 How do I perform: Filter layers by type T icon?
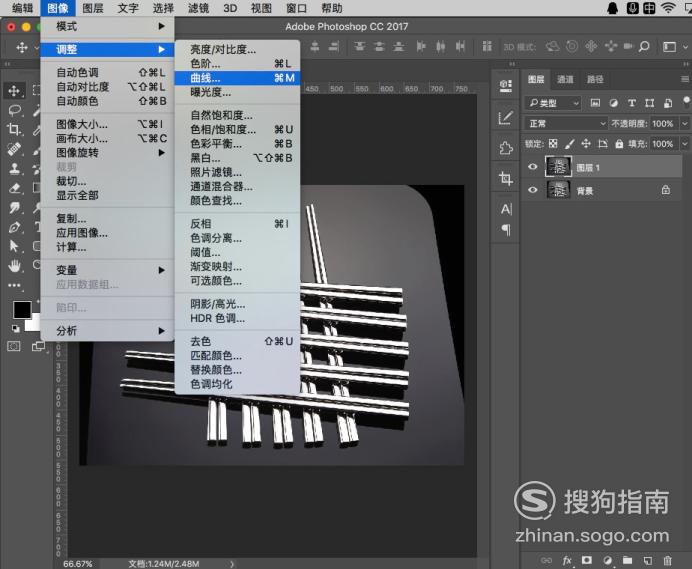point(632,103)
